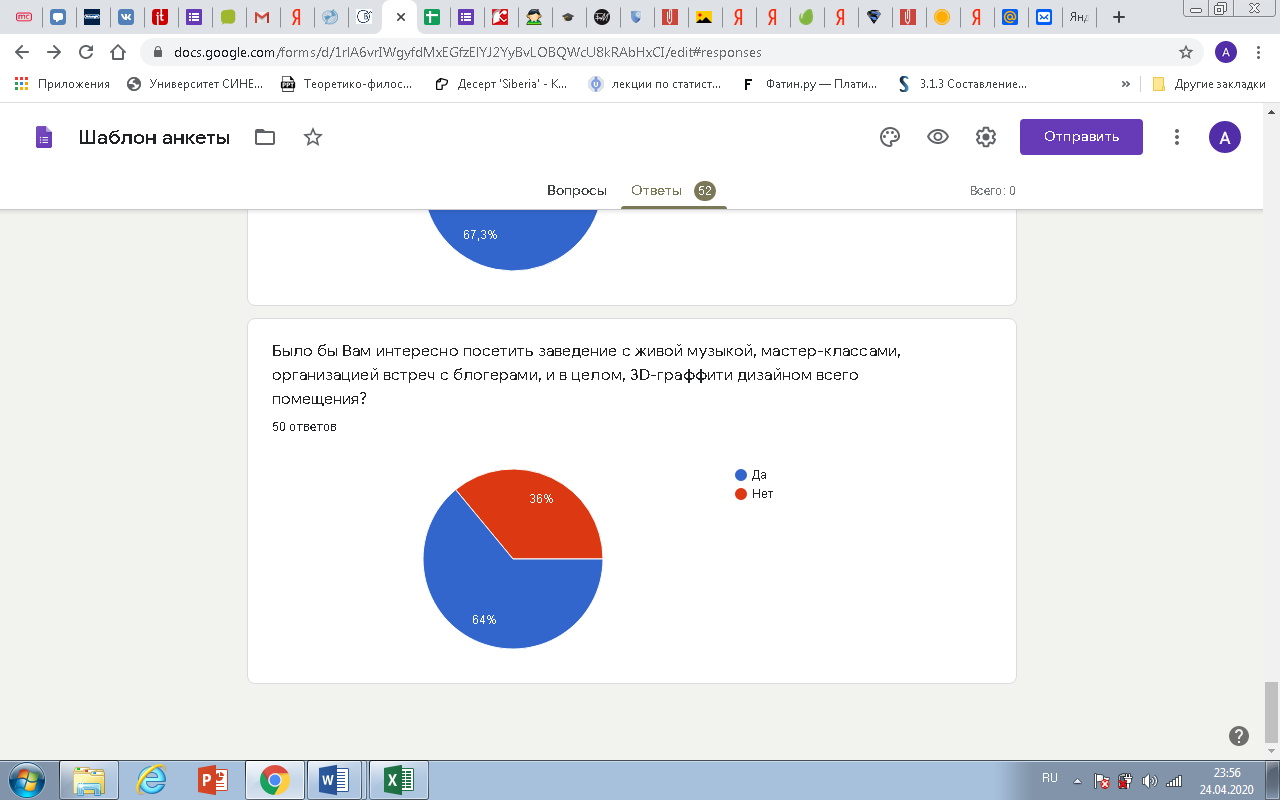The height and width of the screenshot is (800, 1280).
Task: Open a new browser tab
Action: coord(1119,17)
